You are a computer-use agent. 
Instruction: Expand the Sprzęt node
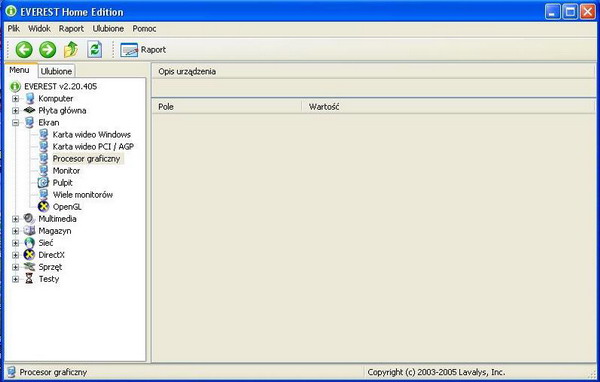(15, 267)
